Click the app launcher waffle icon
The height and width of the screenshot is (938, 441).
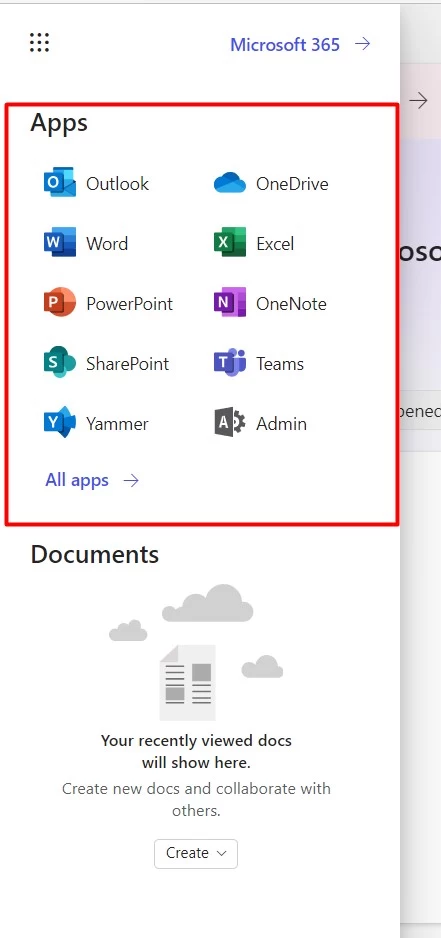tap(39, 42)
